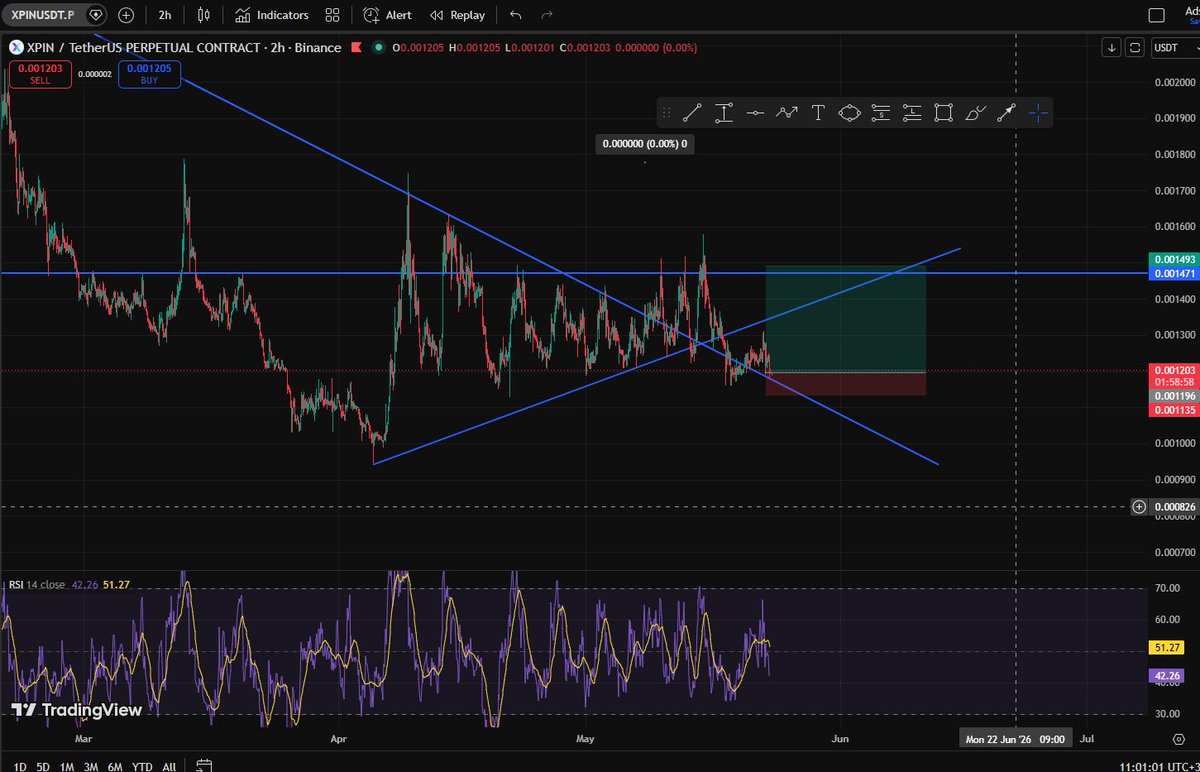
Task: Select the Price Range measurement tool
Action: [x=724, y=113]
